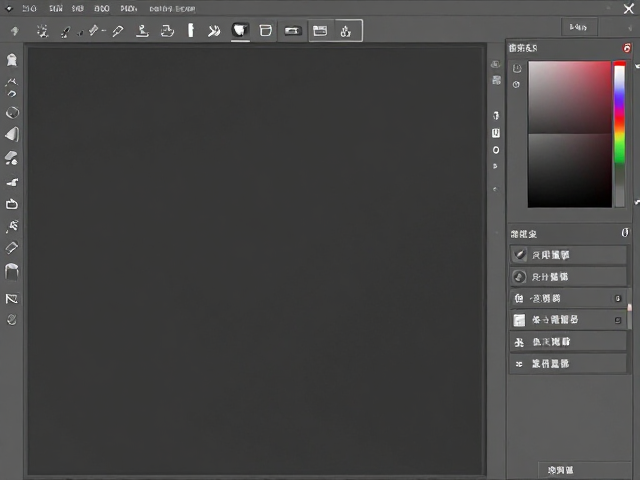Viewport: 640px width, 480px height.
Task: Click the red circular icon in the color panel header
Action: [627, 48]
